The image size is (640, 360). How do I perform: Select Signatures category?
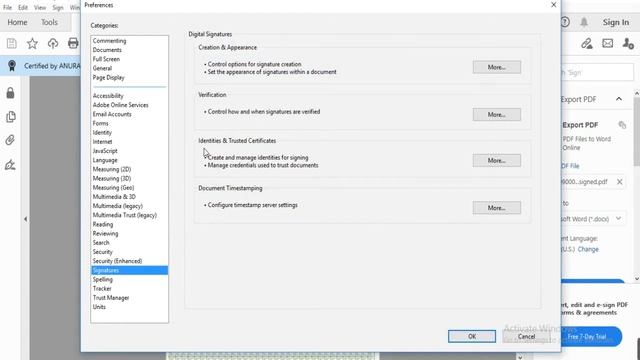pos(129,270)
